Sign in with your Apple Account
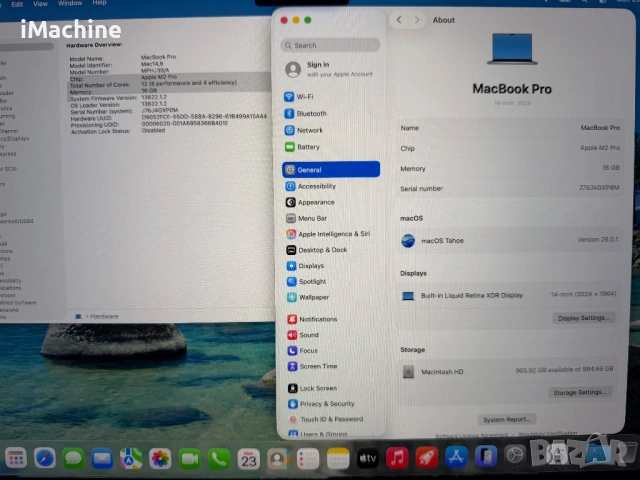 (329, 69)
